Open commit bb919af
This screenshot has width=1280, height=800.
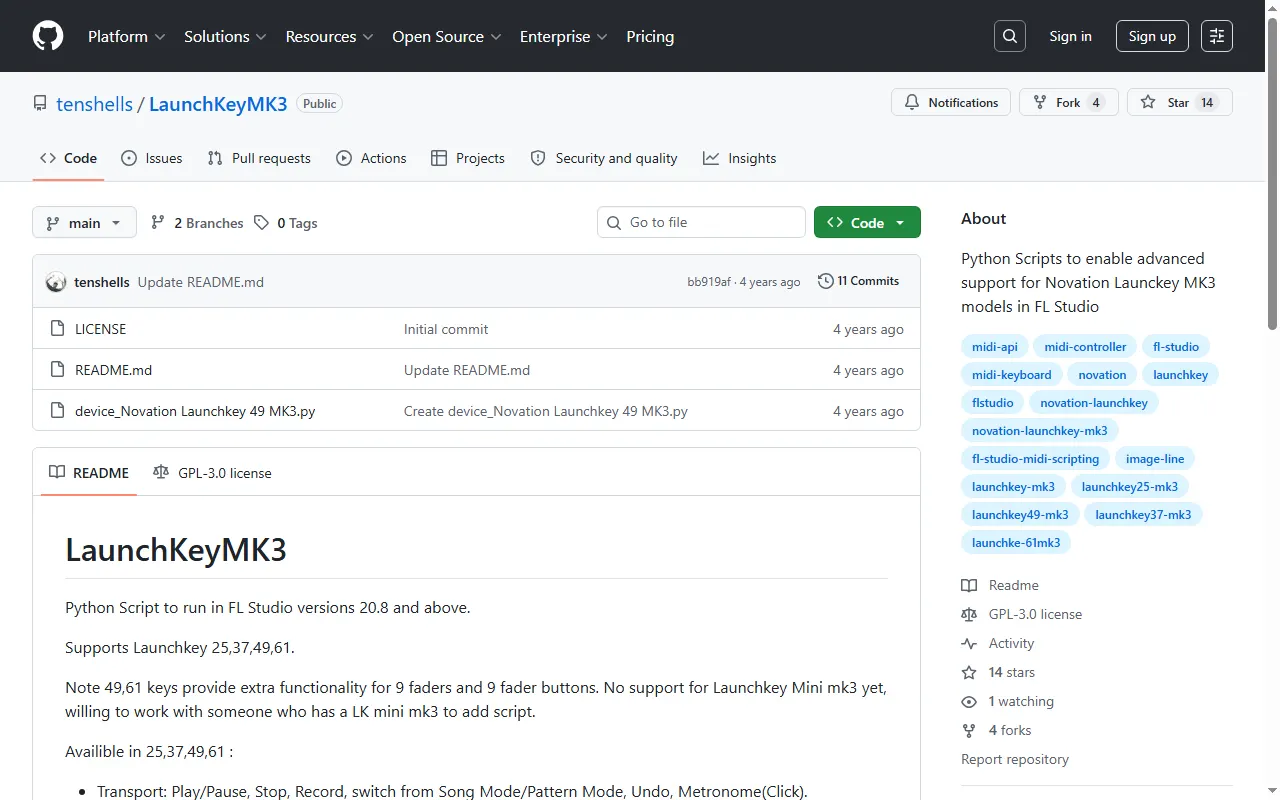709,282
